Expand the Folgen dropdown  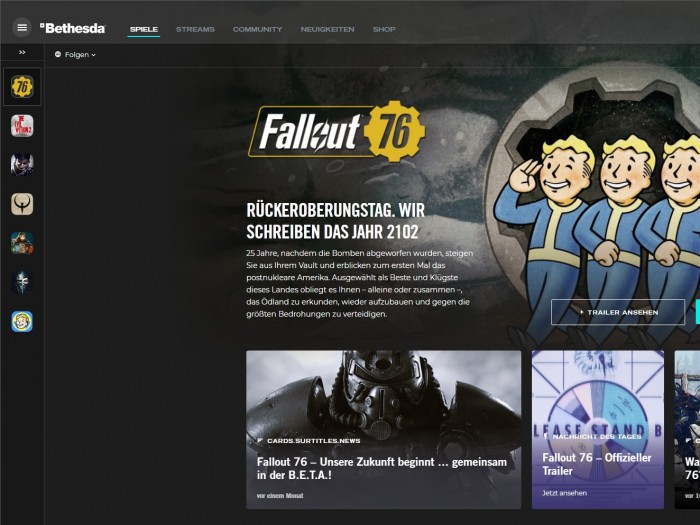point(76,55)
